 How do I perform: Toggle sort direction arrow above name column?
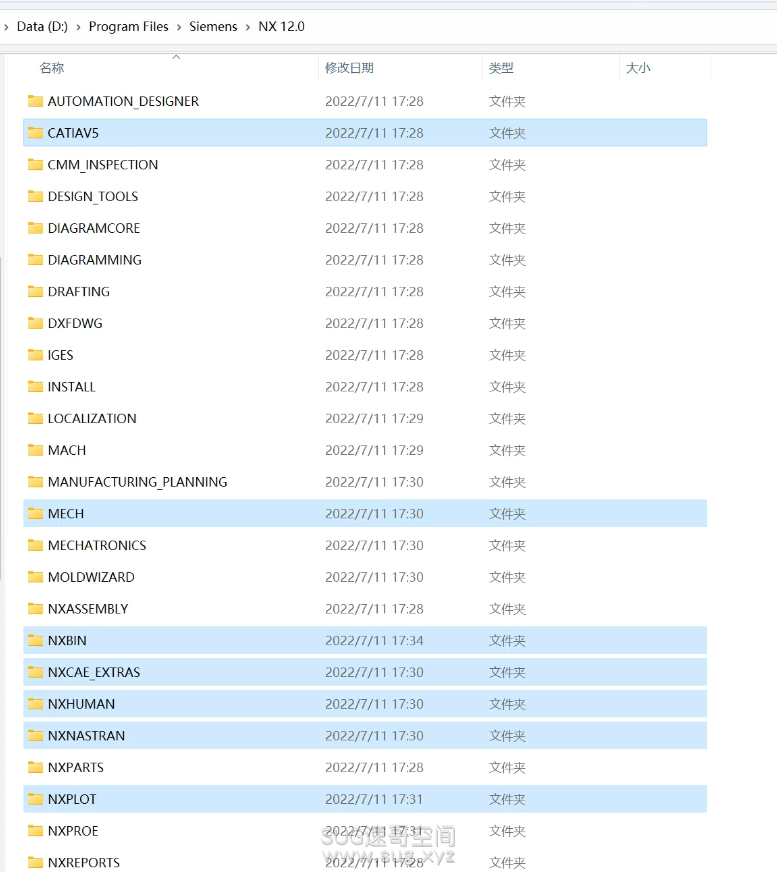pos(176,57)
